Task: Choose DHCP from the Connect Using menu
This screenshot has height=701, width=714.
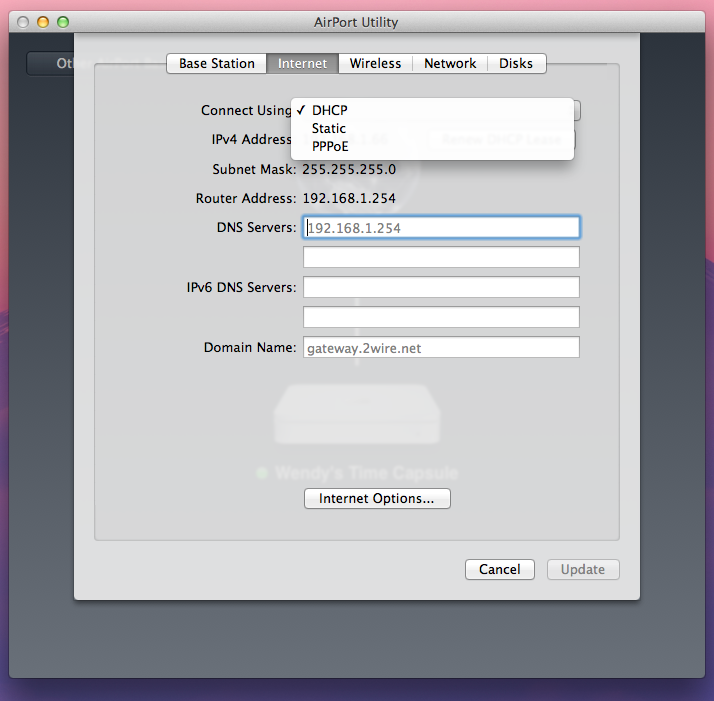Action: pyautogui.click(x=432, y=110)
